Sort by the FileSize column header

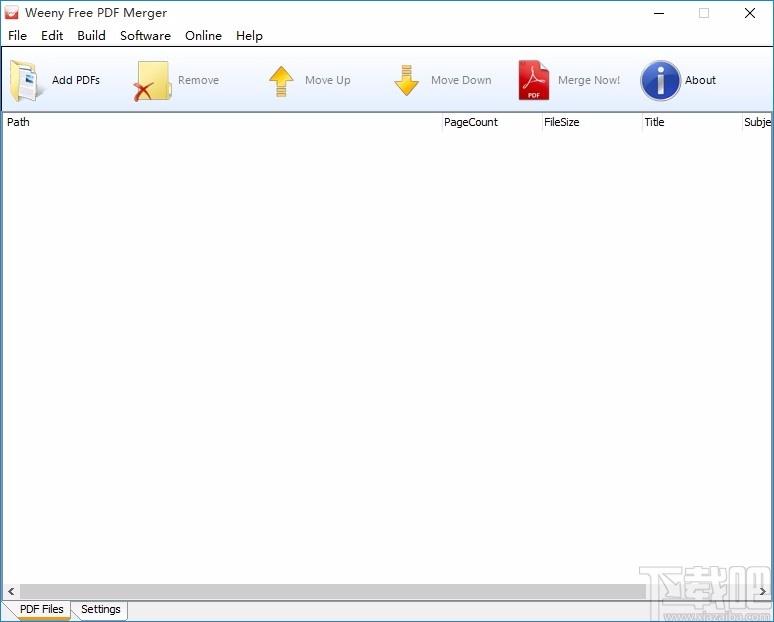(592, 122)
